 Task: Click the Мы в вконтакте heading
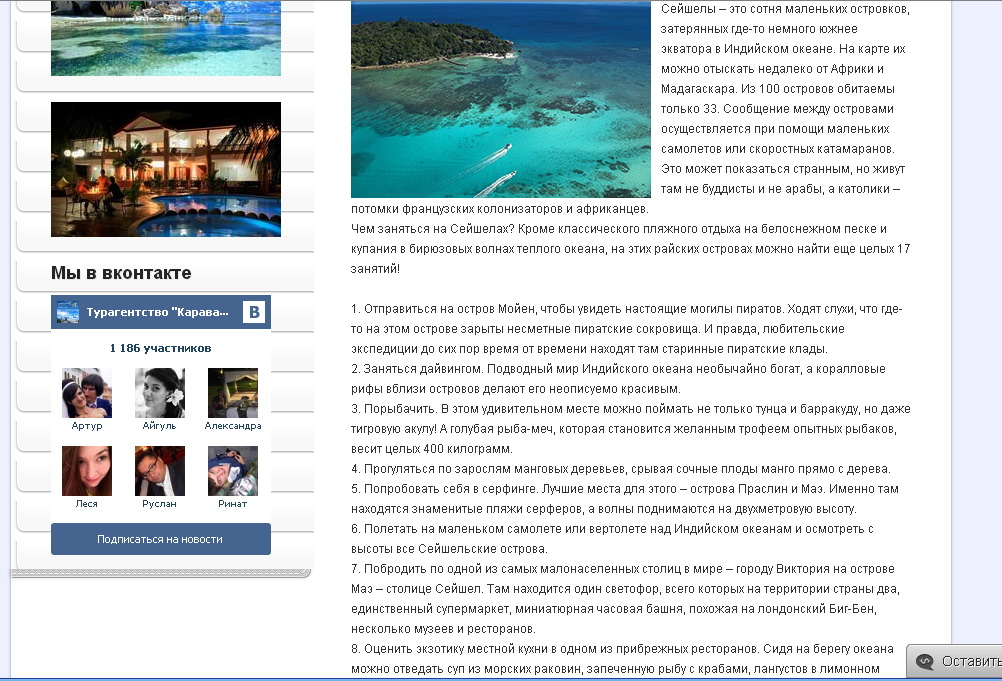pos(121,273)
